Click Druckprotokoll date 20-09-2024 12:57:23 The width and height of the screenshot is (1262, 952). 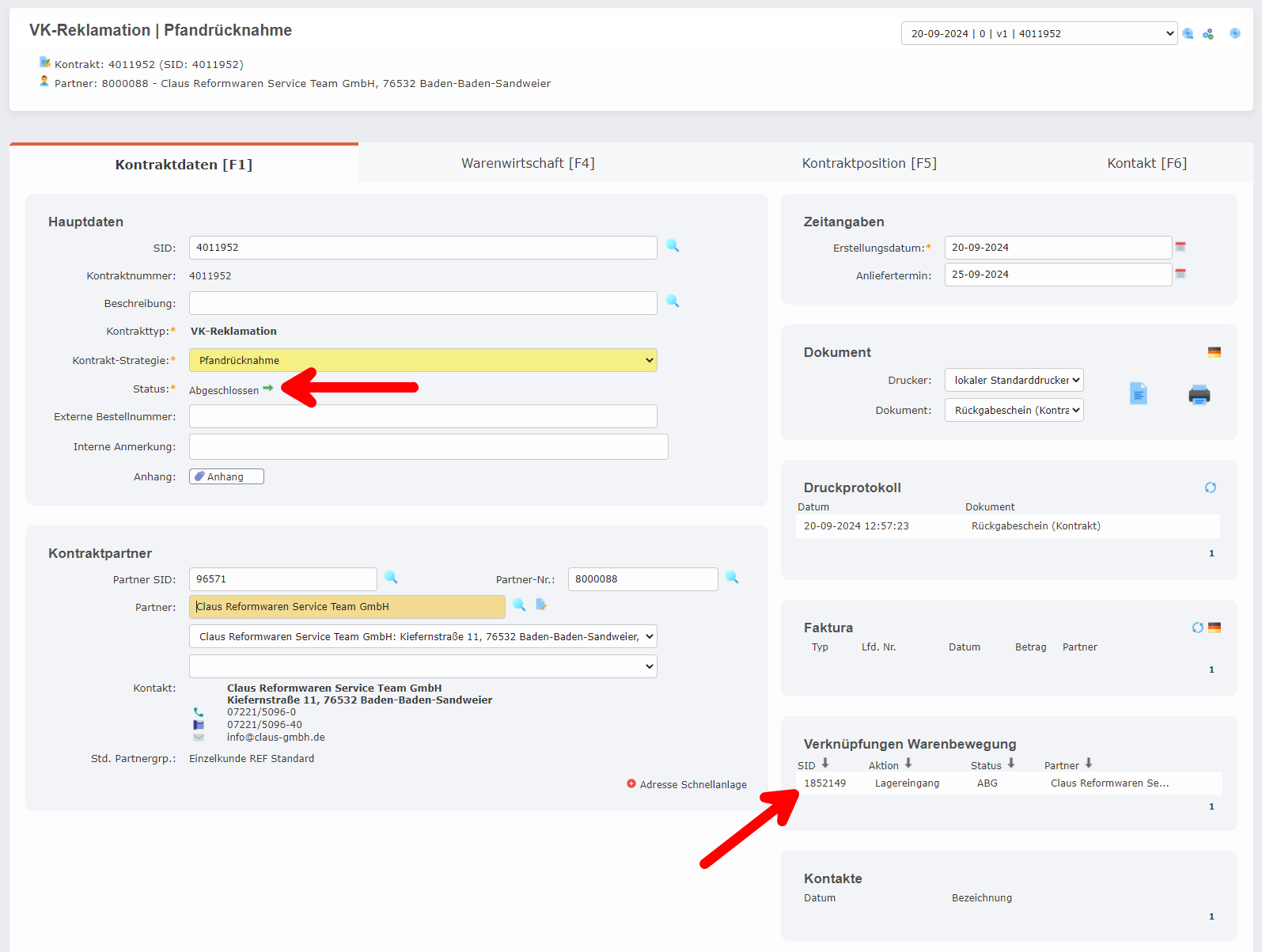[856, 525]
